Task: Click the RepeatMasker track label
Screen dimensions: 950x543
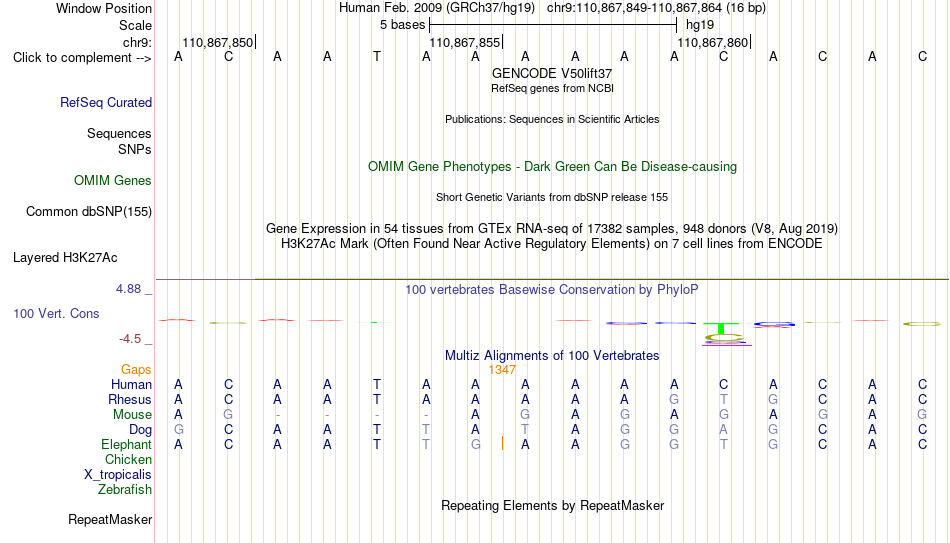Action: pos(110,519)
